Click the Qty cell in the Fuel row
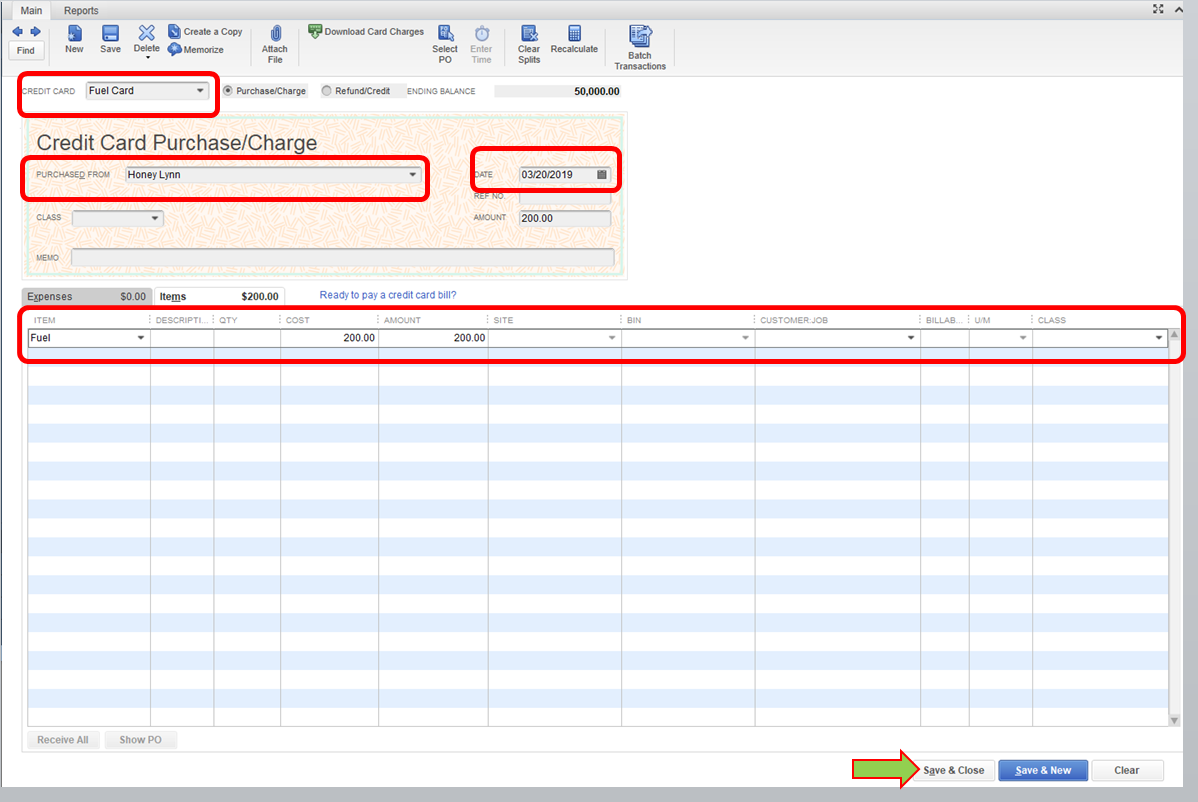 point(247,338)
